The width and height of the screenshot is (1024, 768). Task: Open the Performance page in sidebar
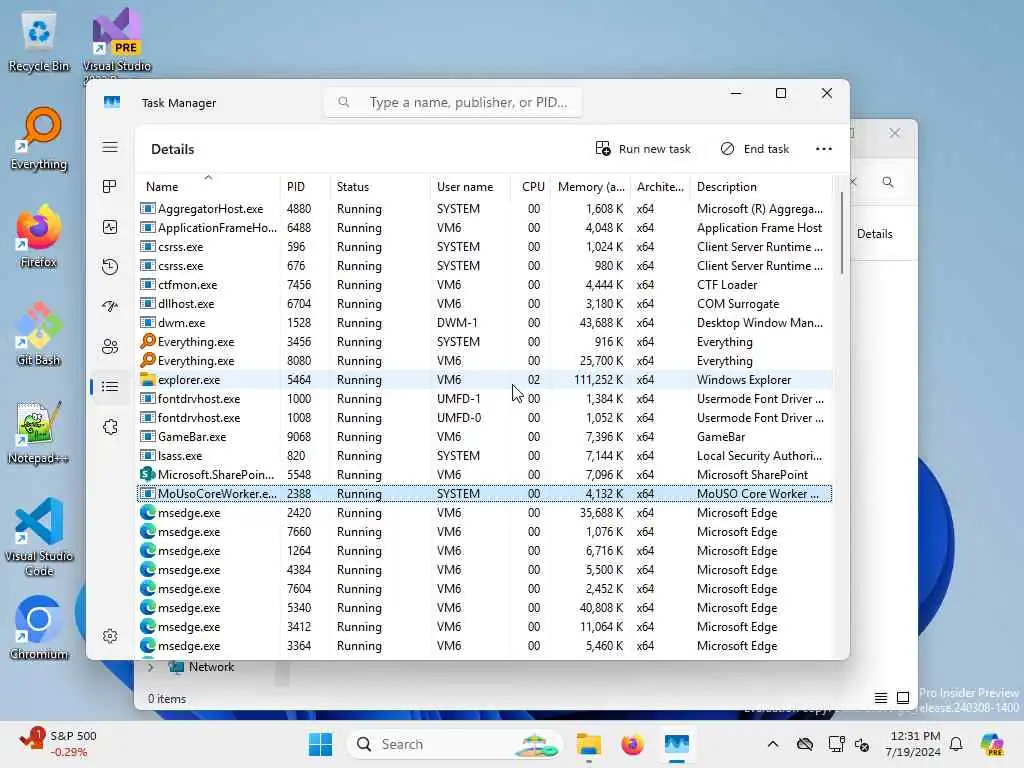[x=110, y=227]
